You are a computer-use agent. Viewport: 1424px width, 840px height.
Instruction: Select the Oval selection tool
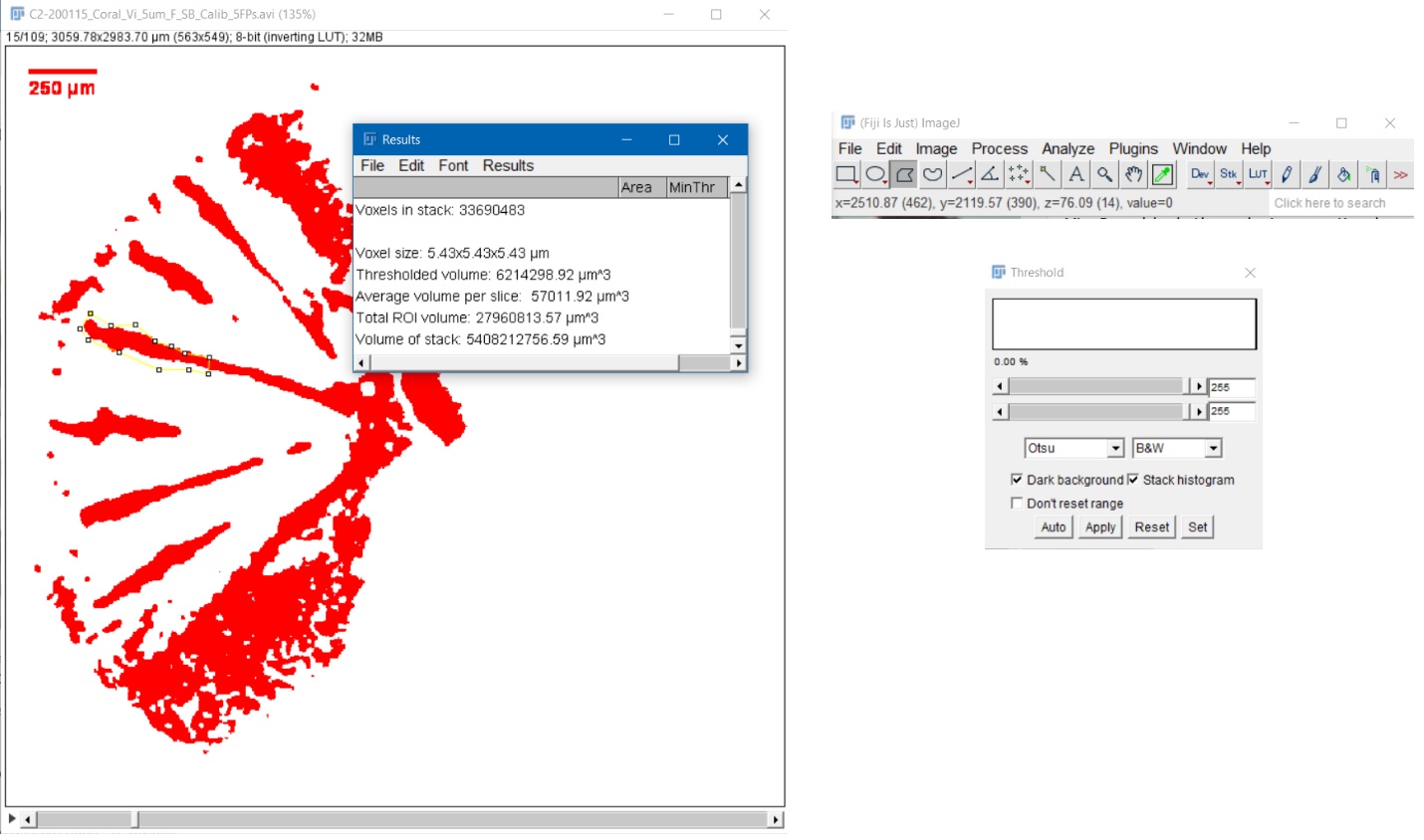coord(876,174)
